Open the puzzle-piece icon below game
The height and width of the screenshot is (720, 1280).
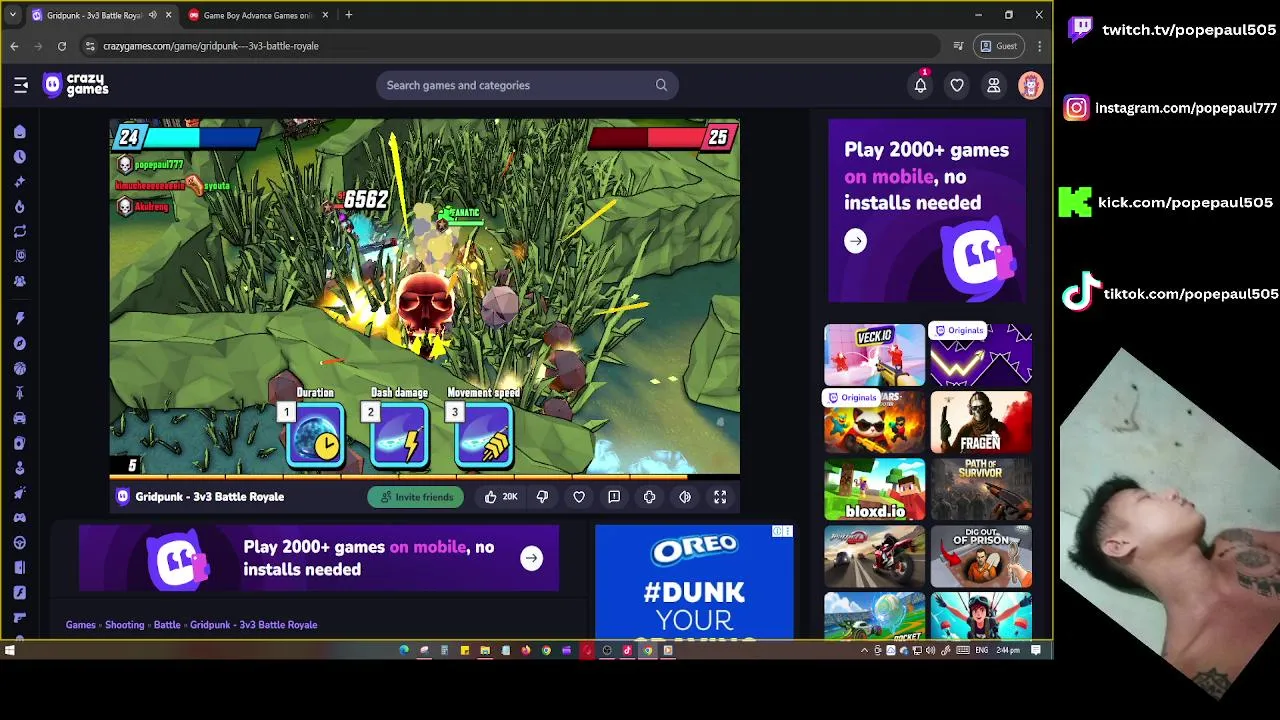[649, 497]
